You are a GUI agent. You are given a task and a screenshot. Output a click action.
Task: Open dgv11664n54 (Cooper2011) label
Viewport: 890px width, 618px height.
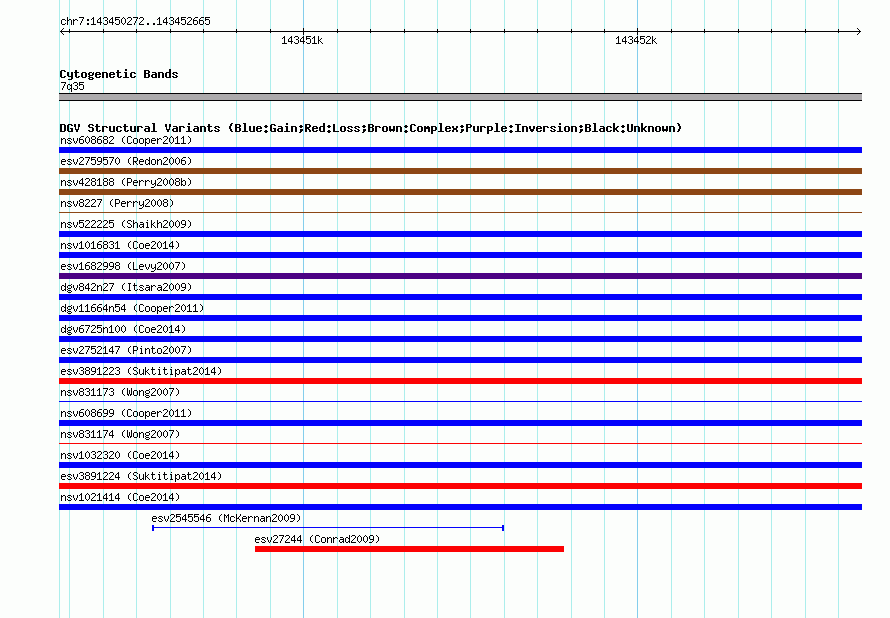(x=132, y=308)
